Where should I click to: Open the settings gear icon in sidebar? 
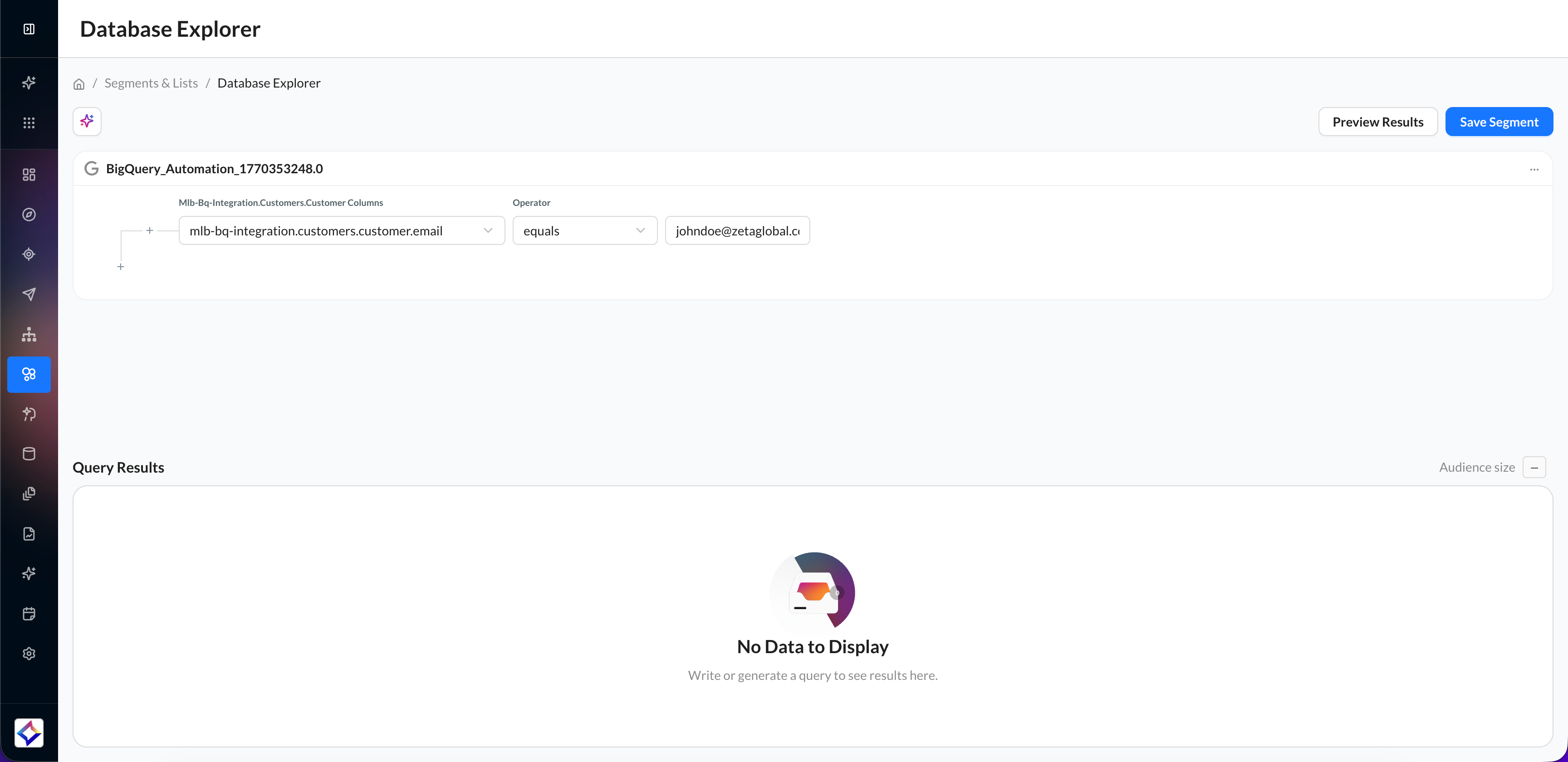(29, 653)
